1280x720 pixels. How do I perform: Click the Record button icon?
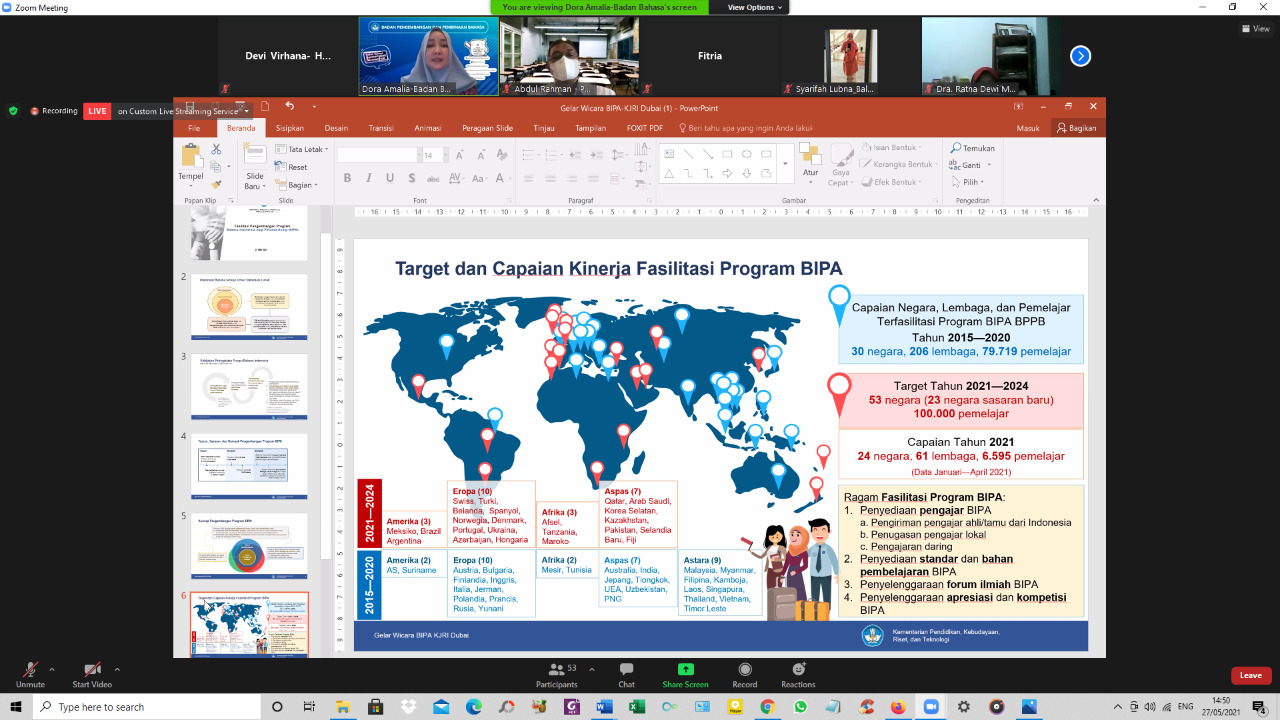pyautogui.click(x=744, y=669)
